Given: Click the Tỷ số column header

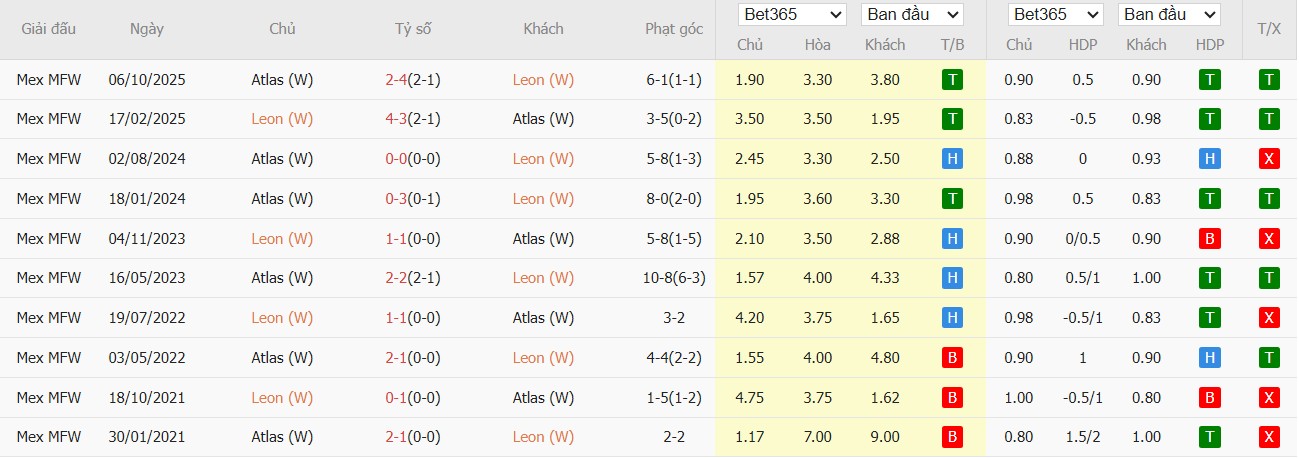Looking at the screenshot, I should [x=413, y=29].
